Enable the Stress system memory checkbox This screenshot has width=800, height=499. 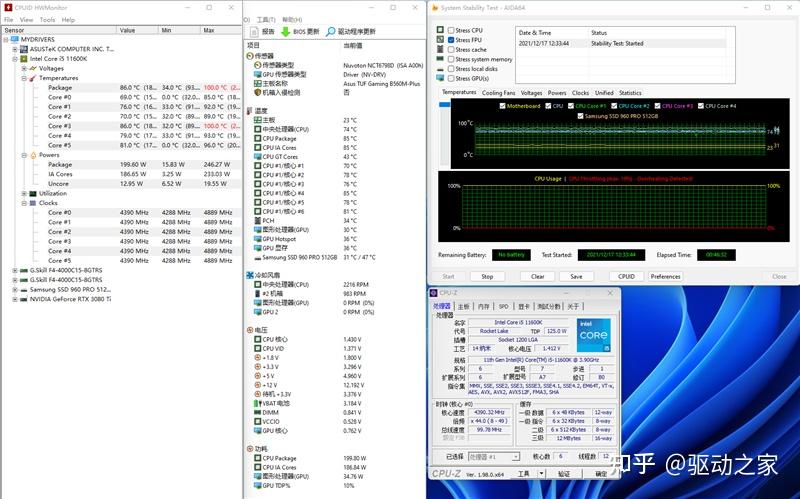(451, 59)
